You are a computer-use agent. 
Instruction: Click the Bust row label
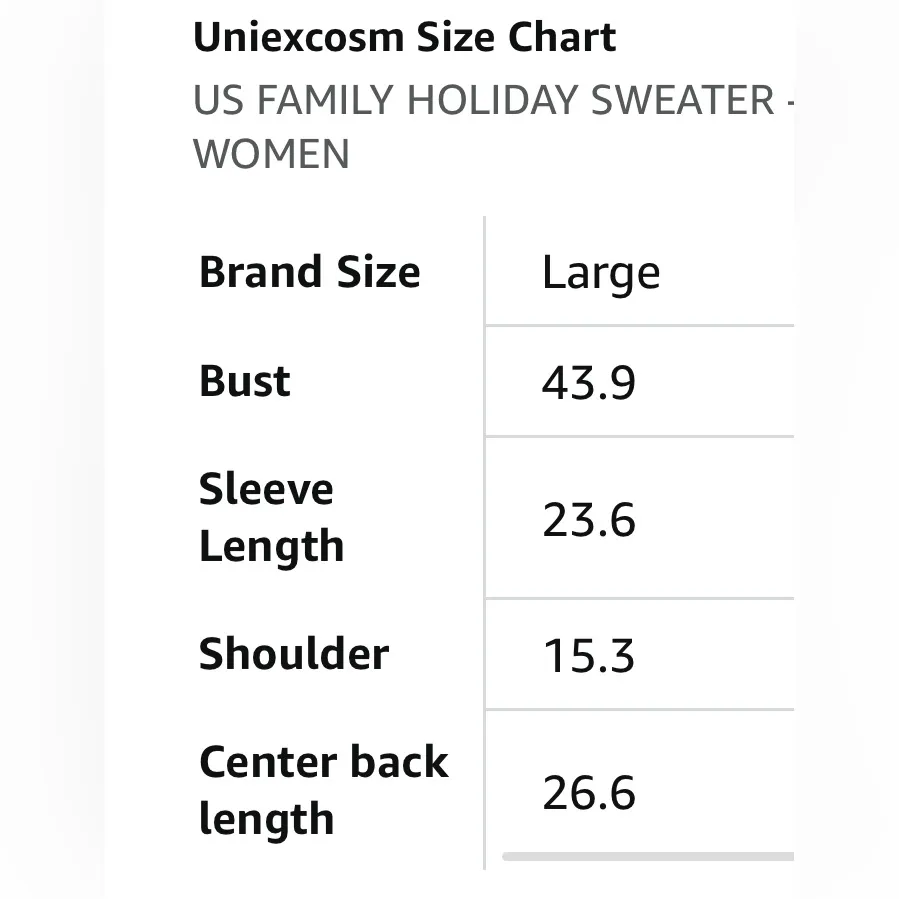pyautogui.click(x=245, y=381)
